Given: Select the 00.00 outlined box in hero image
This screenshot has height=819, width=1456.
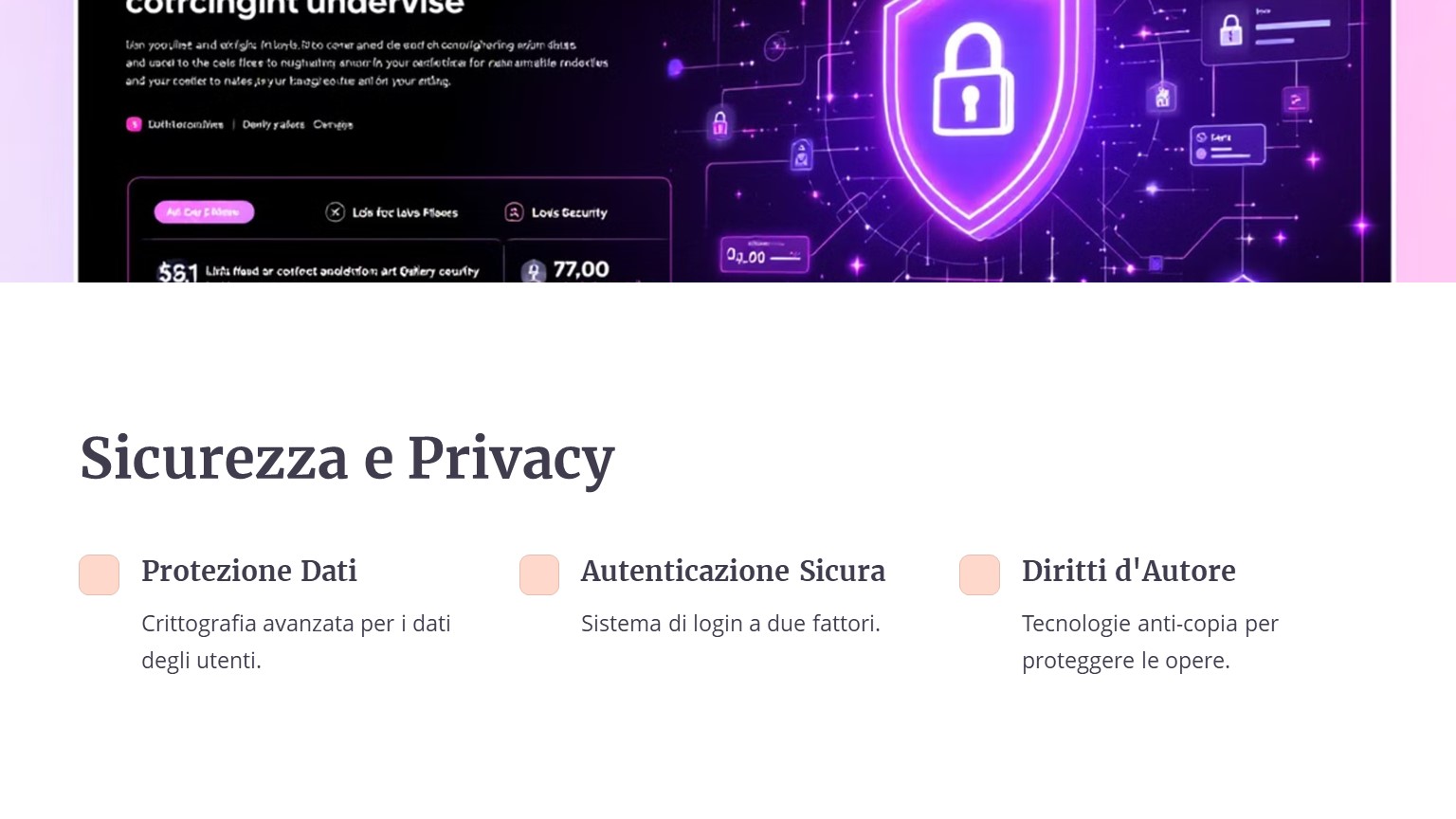Looking at the screenshot, I should click(x=764, y=255).
